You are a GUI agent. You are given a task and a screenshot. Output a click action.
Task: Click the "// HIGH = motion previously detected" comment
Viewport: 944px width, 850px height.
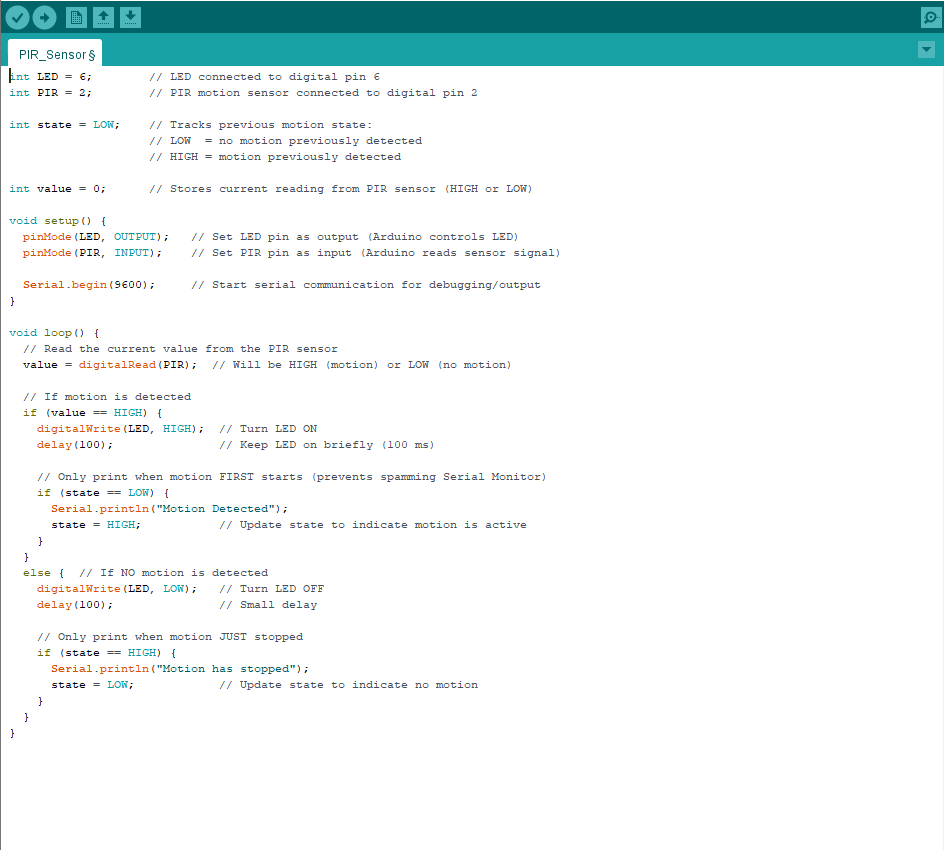275,157
